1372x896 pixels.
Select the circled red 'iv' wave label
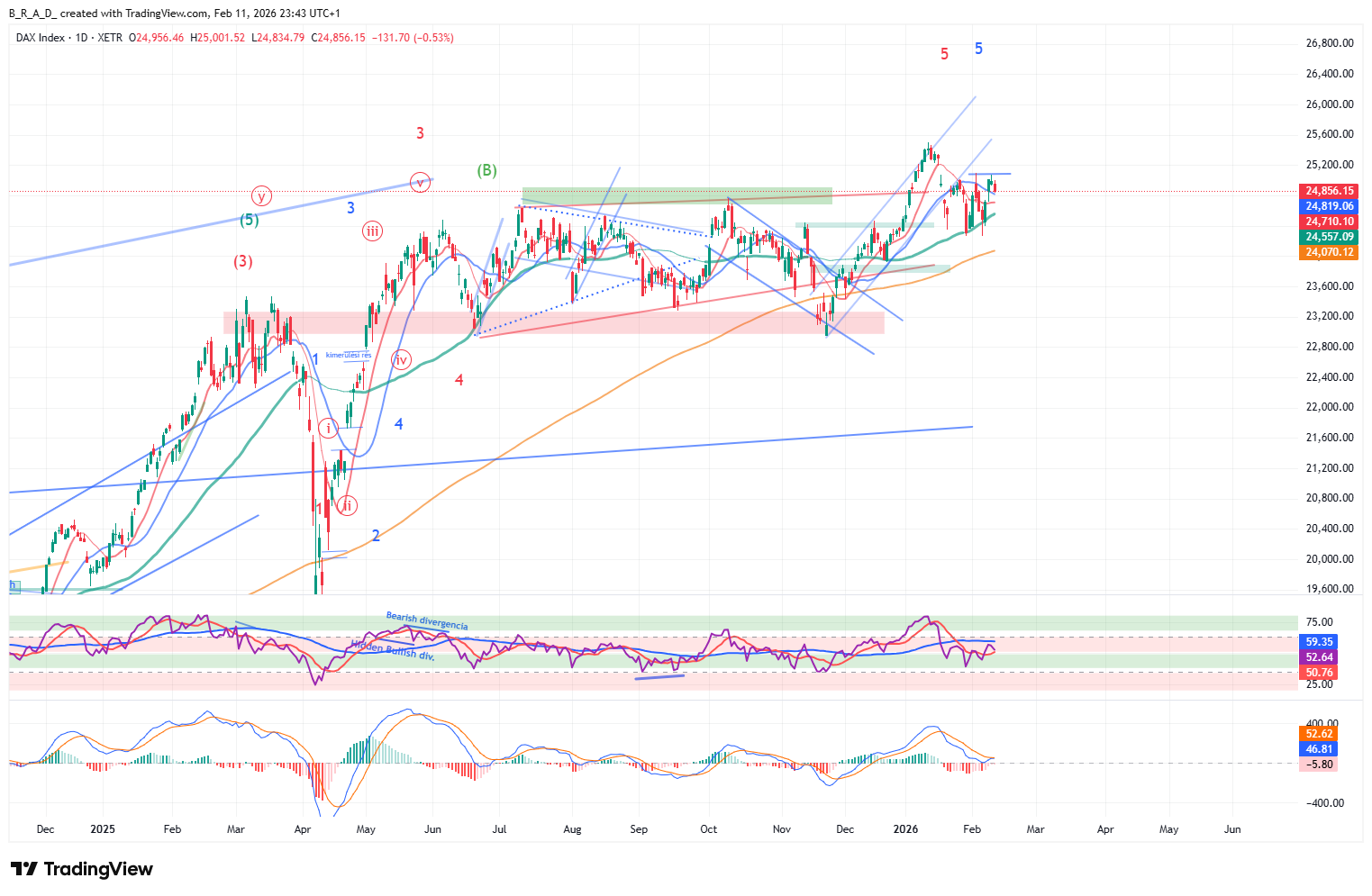click(402, 360)
